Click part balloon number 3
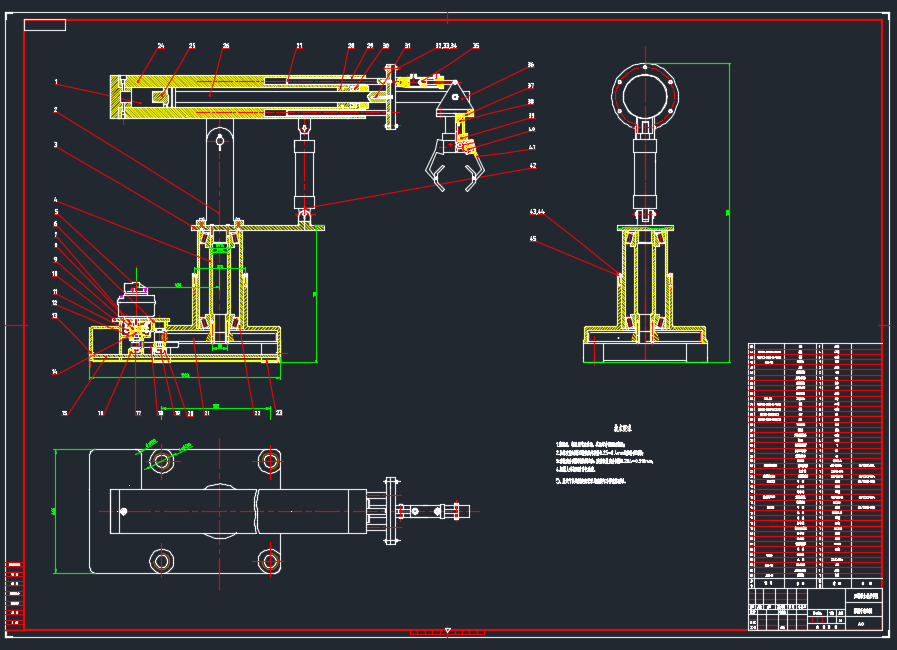The width and height of the screenshot is (897, 650). [55, 145]
